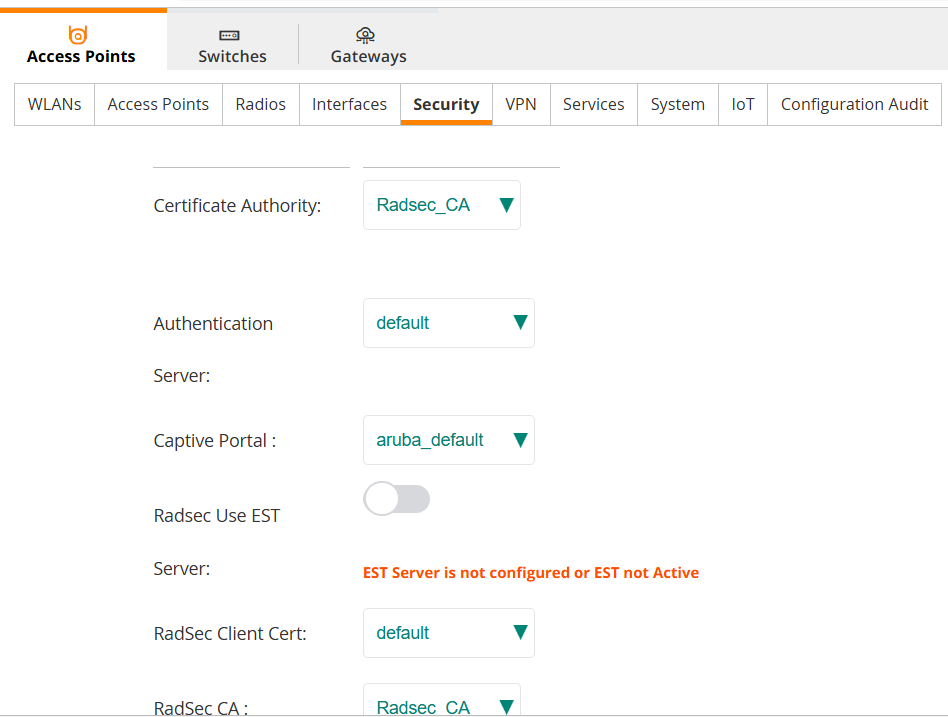Open the Access Points top tab label
The height and width of the screenshot is (717, 948).
click(x=81, y=56)
